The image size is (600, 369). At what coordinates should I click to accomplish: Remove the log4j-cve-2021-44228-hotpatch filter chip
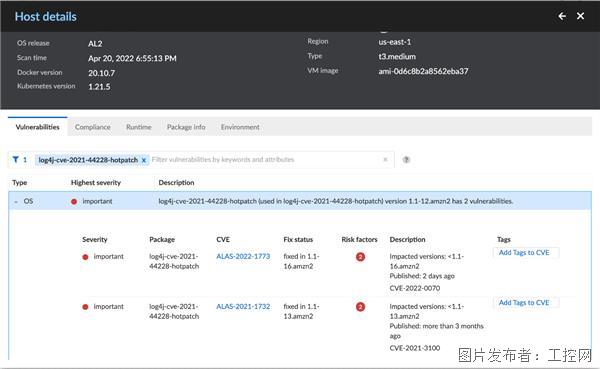coord(143,160)
